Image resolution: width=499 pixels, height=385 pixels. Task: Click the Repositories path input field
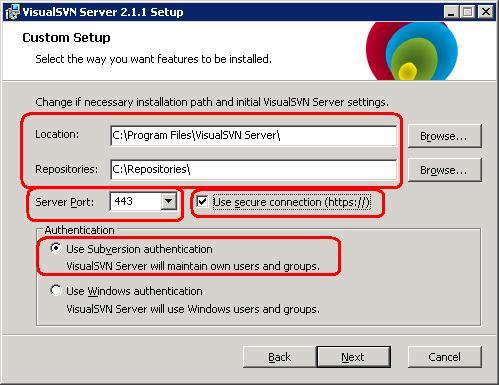click(x=253, y=170)
